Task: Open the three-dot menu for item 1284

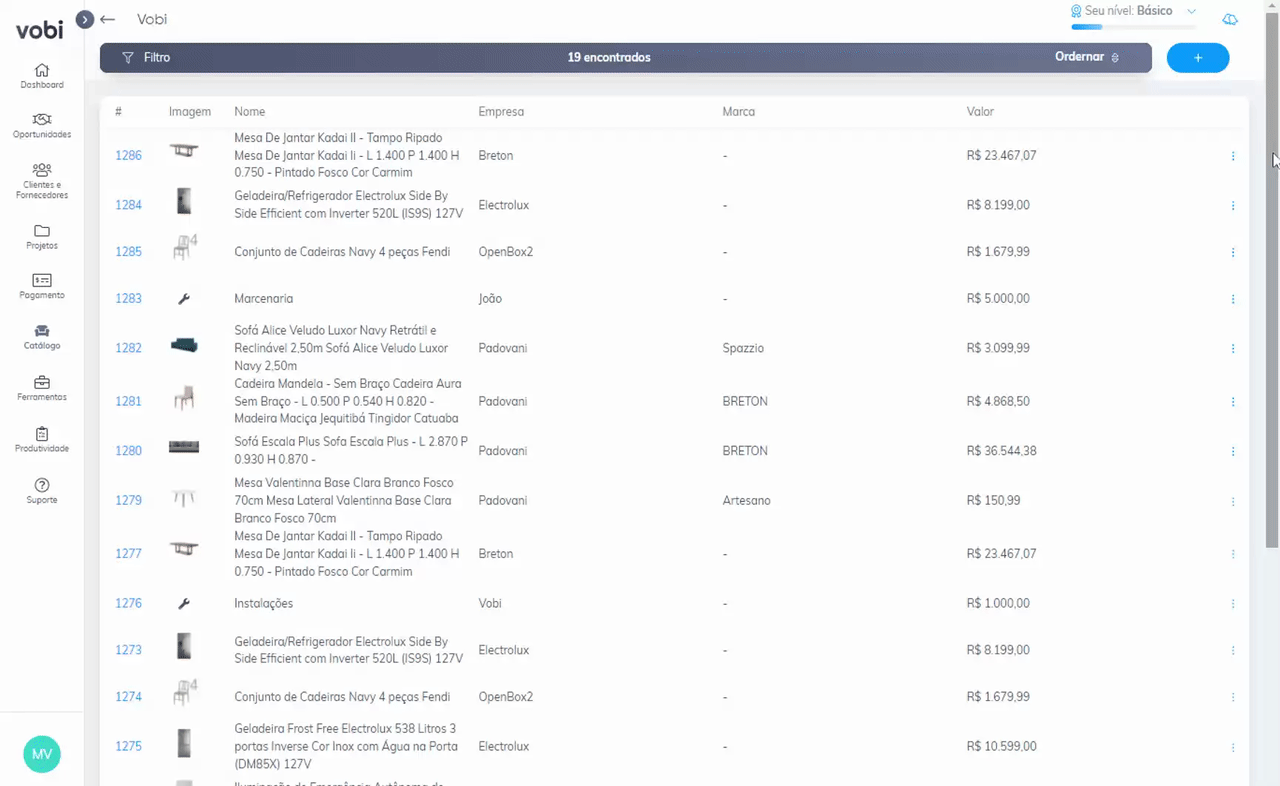Action: (x=1233, y=206)
